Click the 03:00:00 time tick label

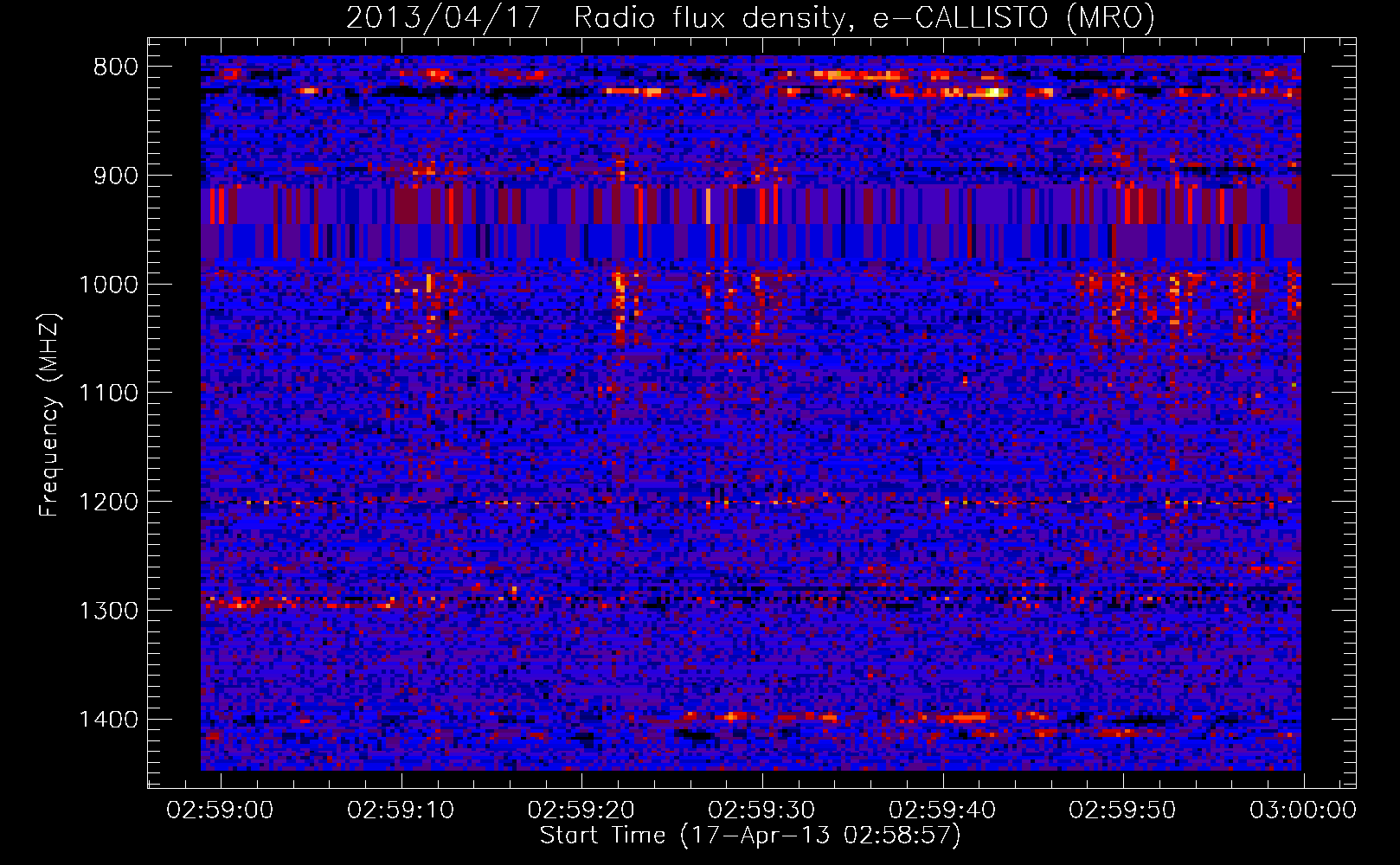coord(1303,811)
